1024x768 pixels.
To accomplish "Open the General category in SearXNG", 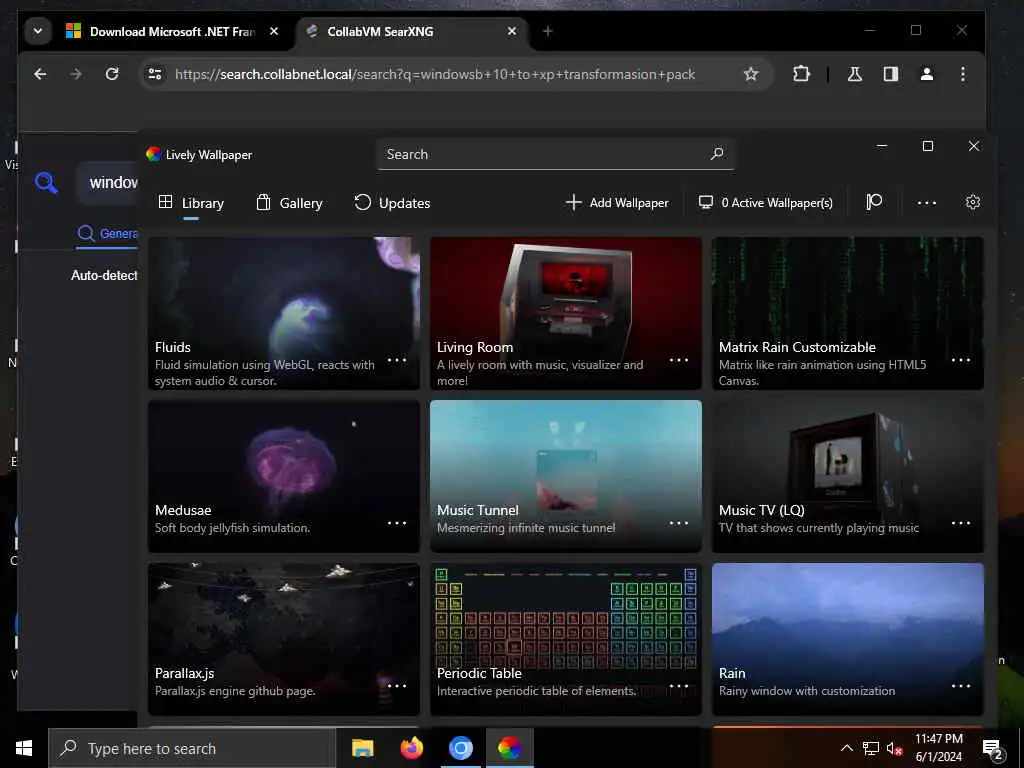I will click(x=108, y=233).
